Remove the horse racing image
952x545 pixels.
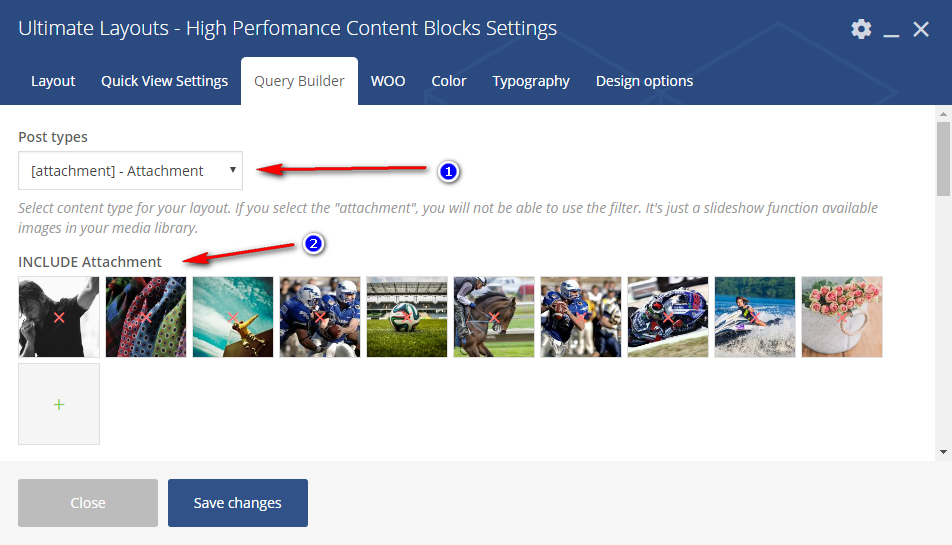click(494, 317)
